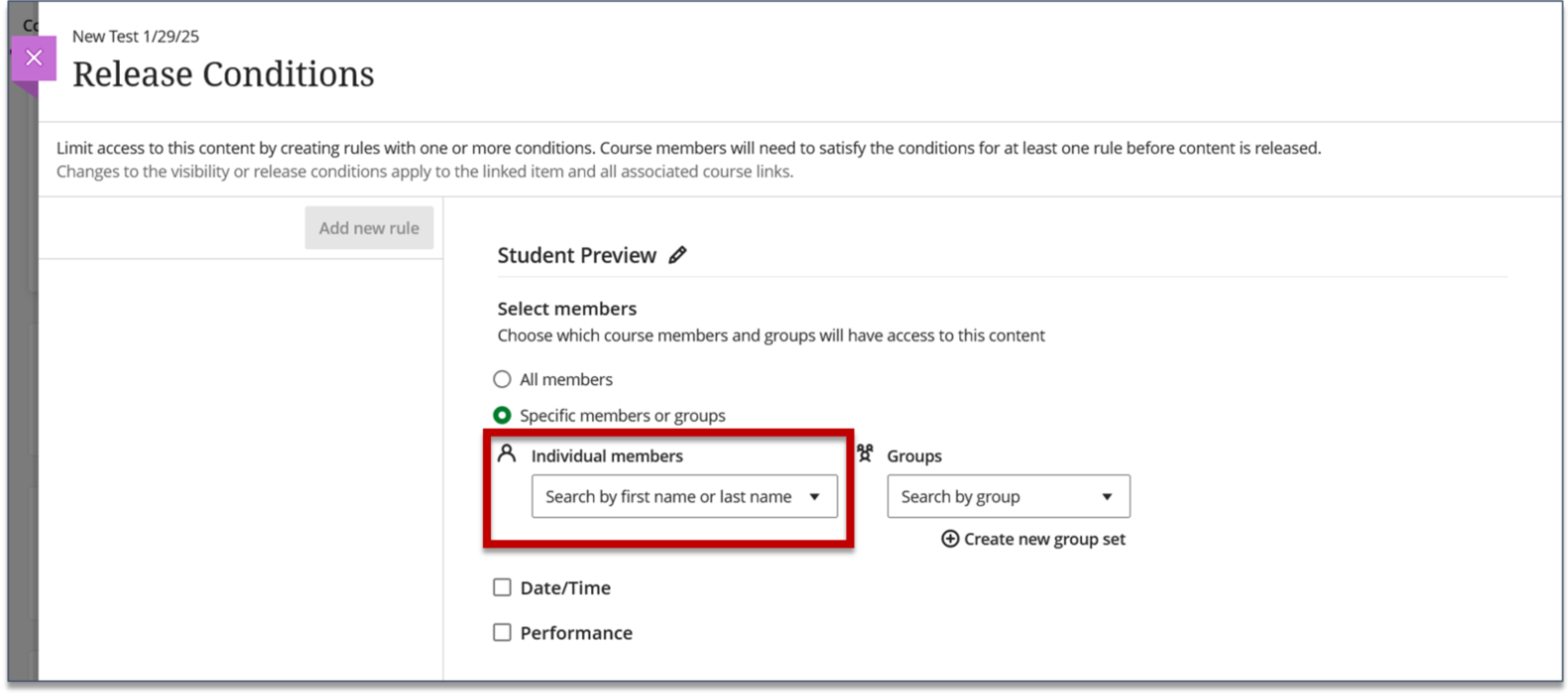Expand the individual members dropdown arrow

coord(815,497)
